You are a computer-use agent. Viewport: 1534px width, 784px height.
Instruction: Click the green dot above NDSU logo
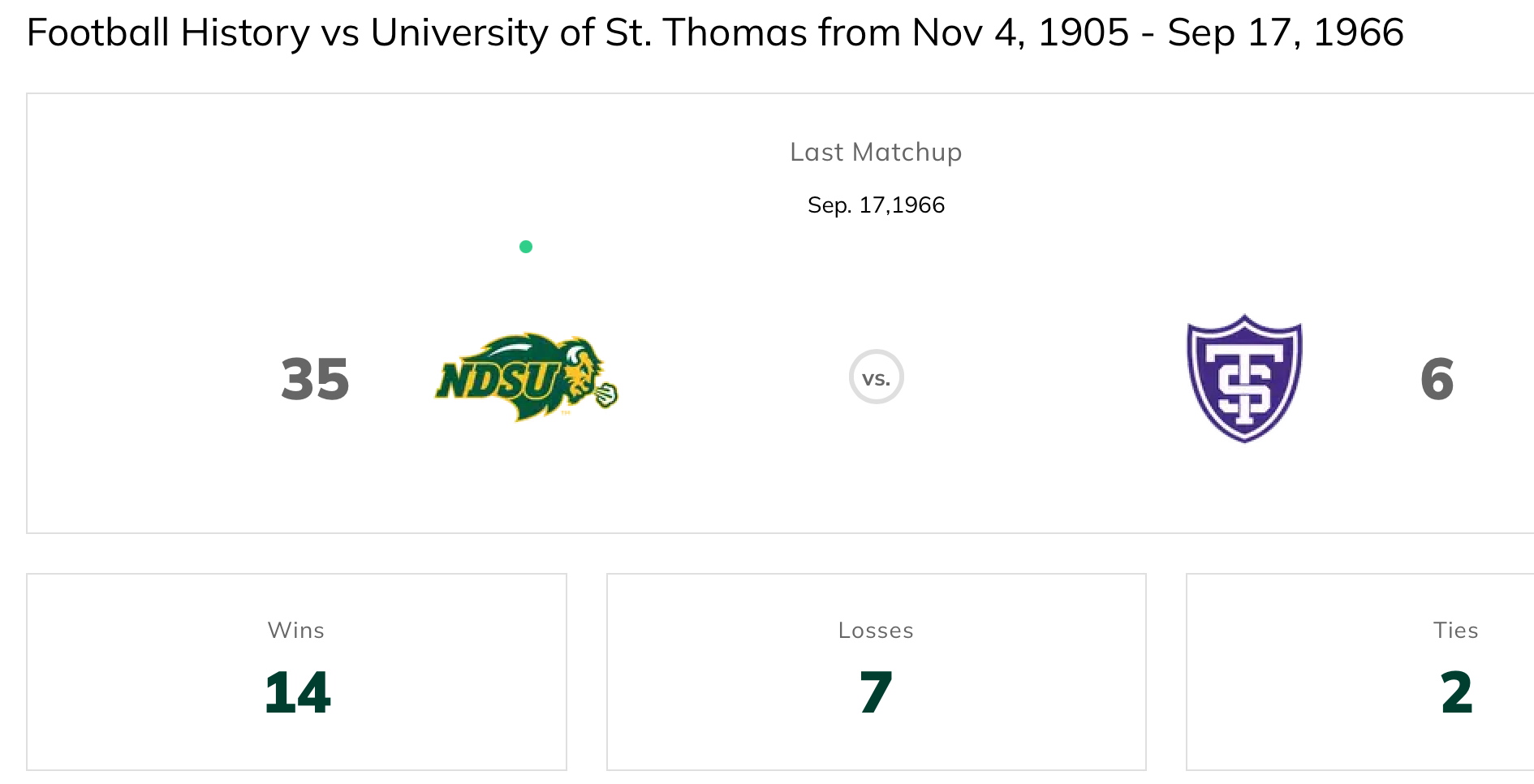click(x=526, y=247)
